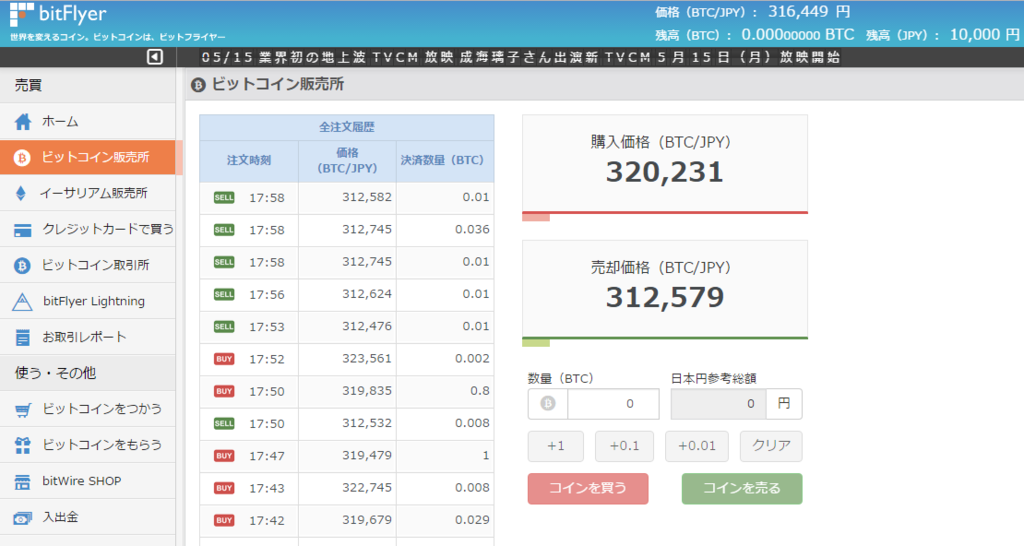Click the 売却価格 312,579 panel

click(x=665, y=289)
